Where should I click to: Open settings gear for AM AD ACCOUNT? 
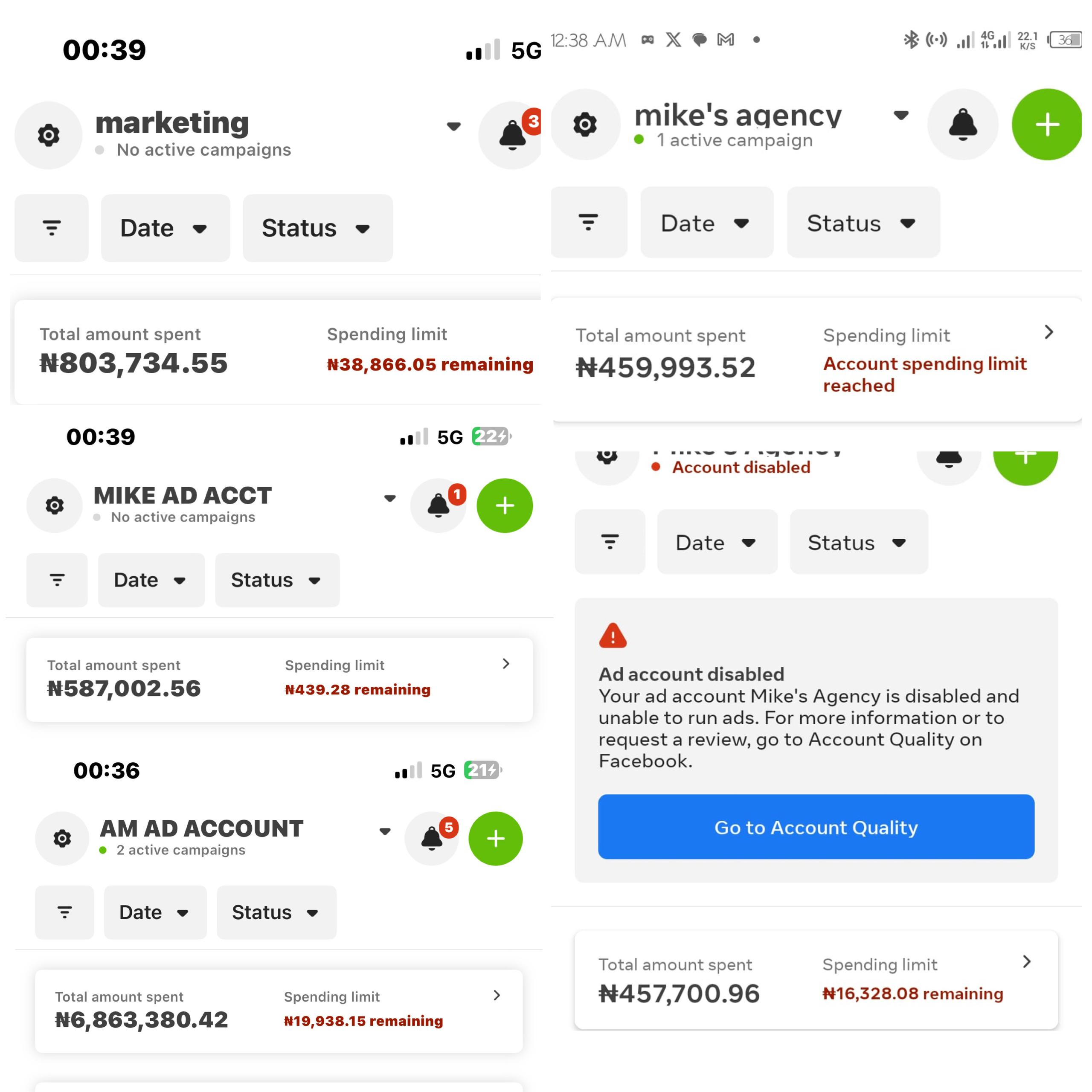[x=62, y=838]
